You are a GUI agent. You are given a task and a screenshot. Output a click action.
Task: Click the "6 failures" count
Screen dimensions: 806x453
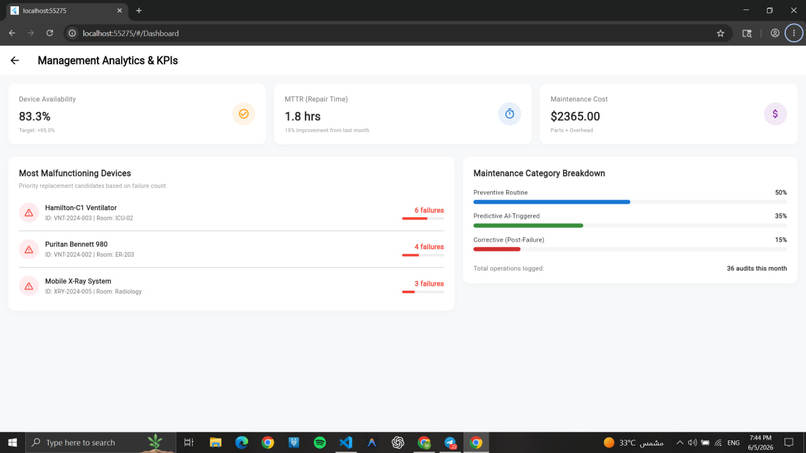tap(429, 210)
